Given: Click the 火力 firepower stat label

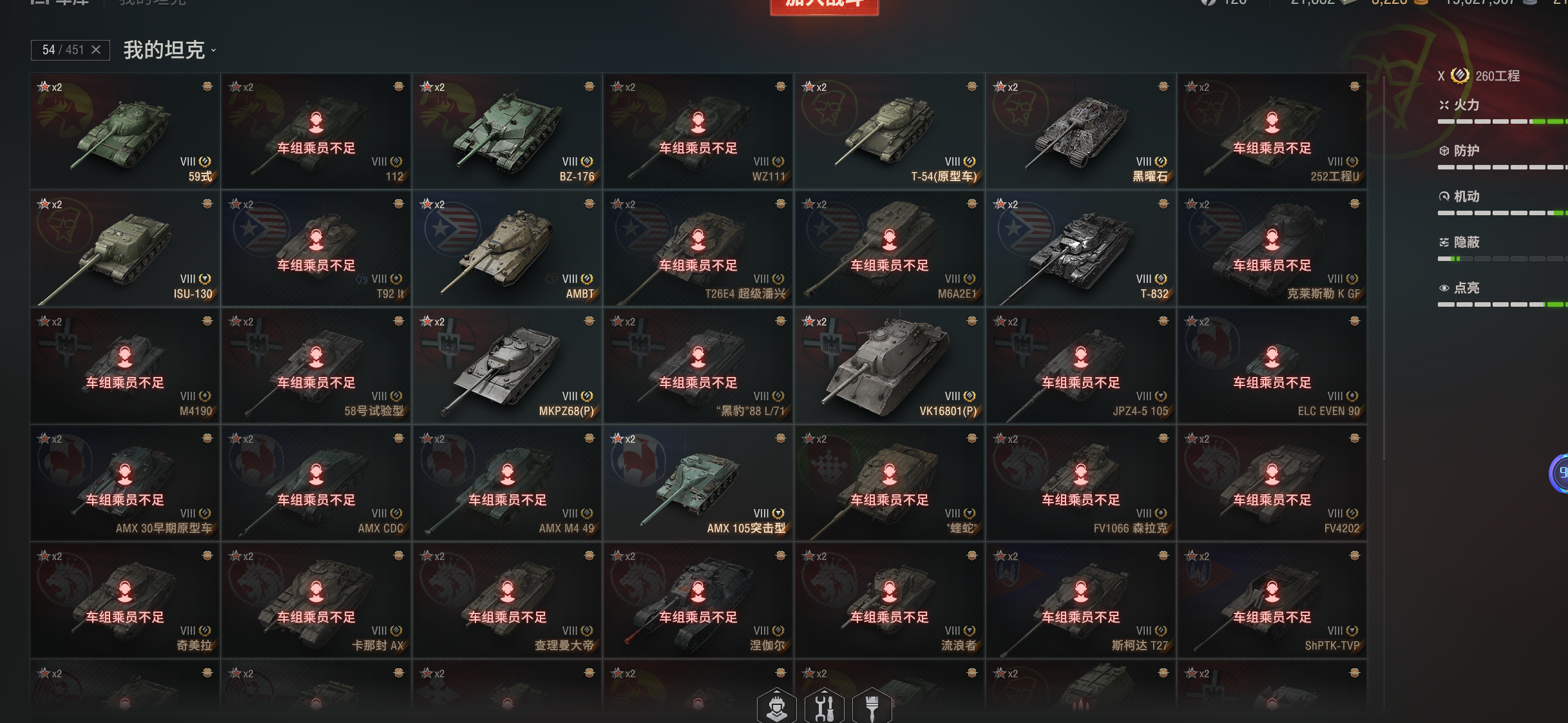Looking at the screenshot, I should tap(1467, 105).
